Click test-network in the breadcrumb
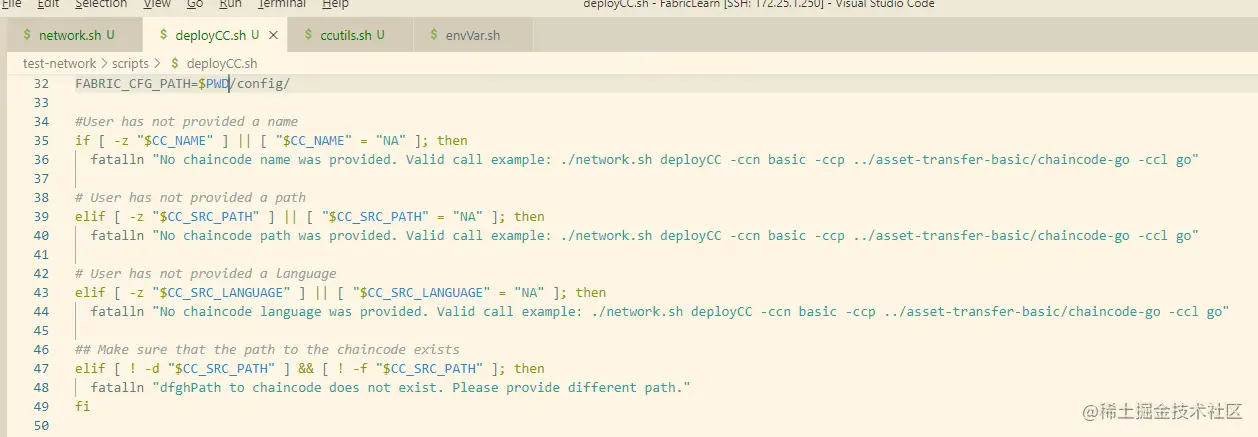 [60, 63]
